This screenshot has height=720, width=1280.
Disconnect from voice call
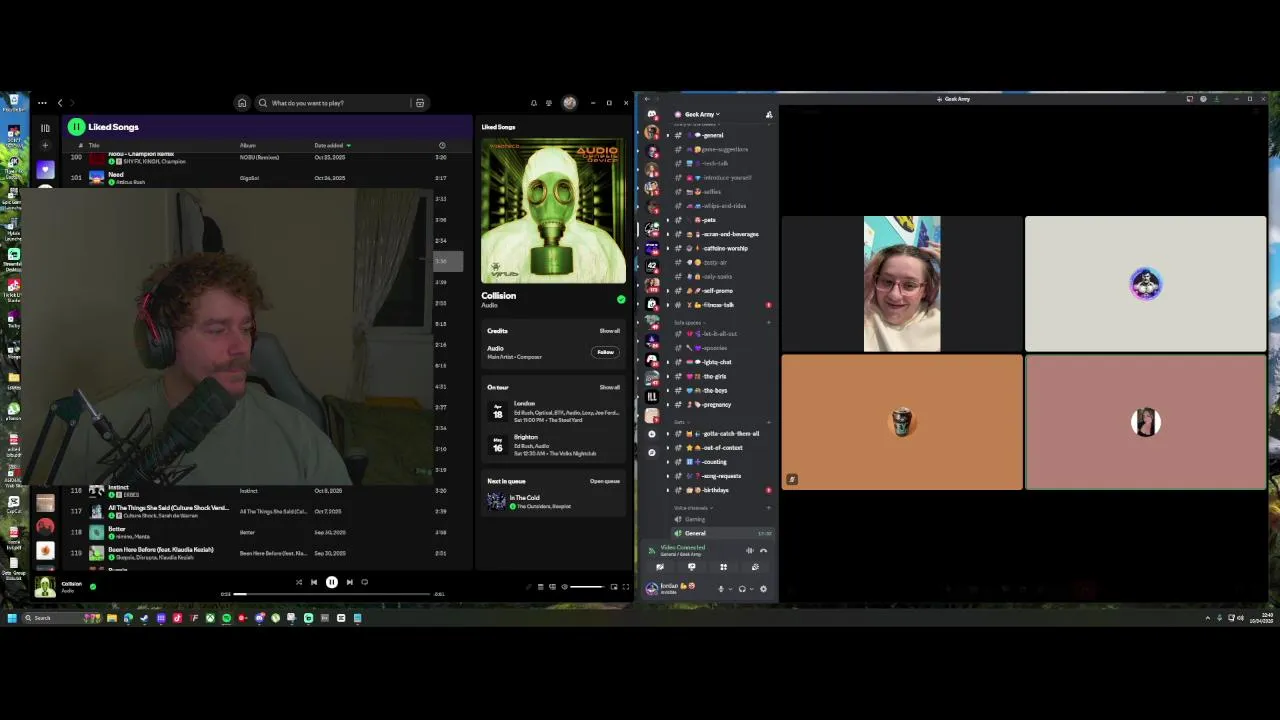click(763, 551)
